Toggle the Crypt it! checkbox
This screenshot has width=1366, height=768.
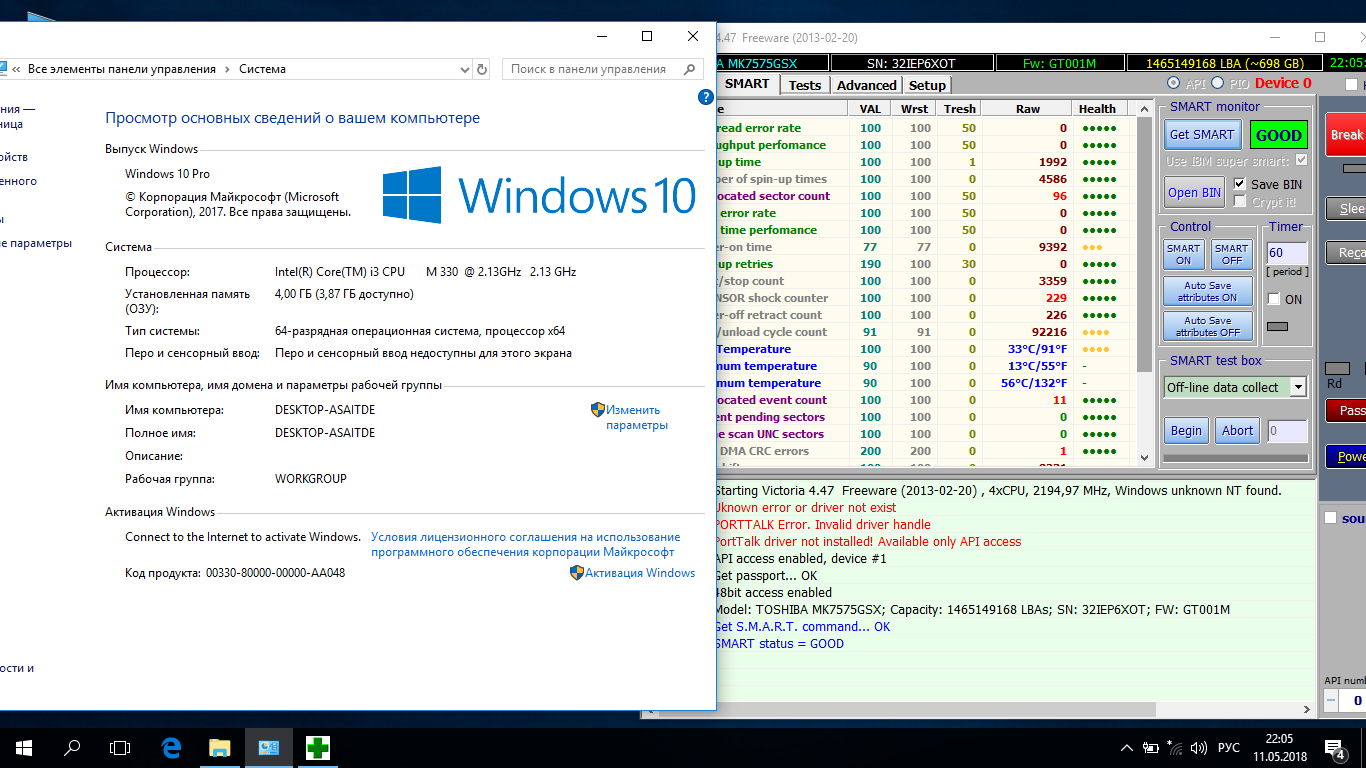1241,202
